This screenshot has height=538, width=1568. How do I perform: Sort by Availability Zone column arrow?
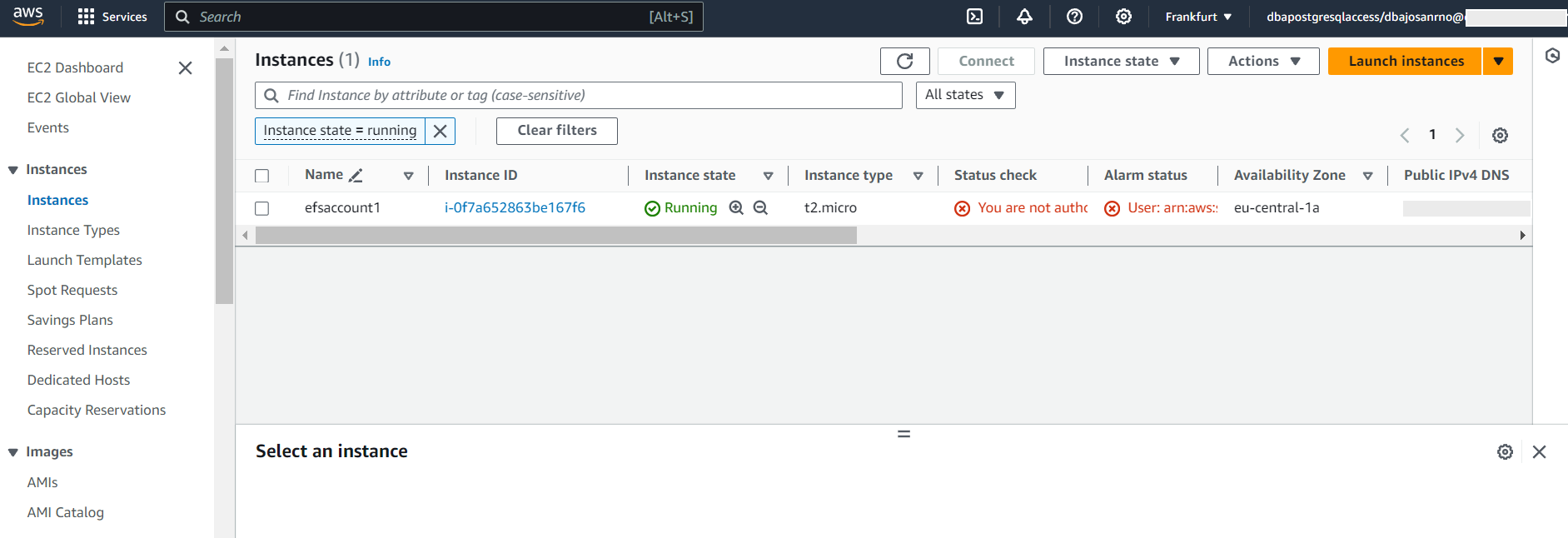(1367, 176)
